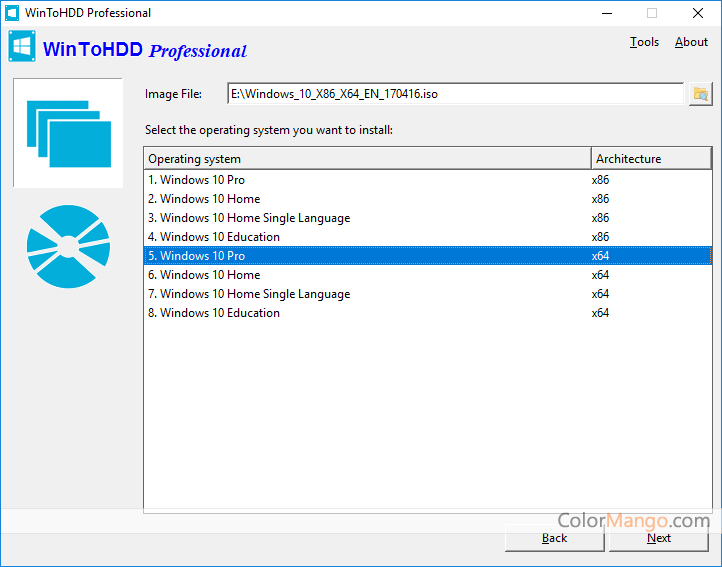Image resolution: width=722 pixels, height=567 pixels.
Task: Choose 7. Windows 10 Home Single Language x64
Action: (x=255, y=294)
